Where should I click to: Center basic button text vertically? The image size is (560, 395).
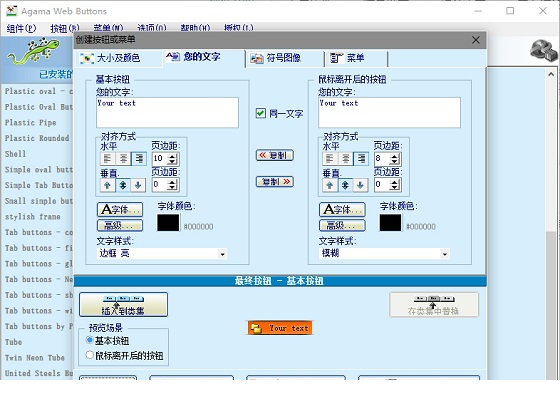point(123,185)
